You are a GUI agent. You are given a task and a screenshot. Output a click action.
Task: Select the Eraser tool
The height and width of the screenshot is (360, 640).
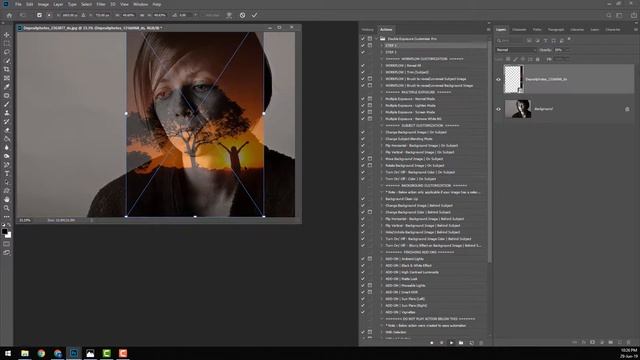click(x=7, y=130)
